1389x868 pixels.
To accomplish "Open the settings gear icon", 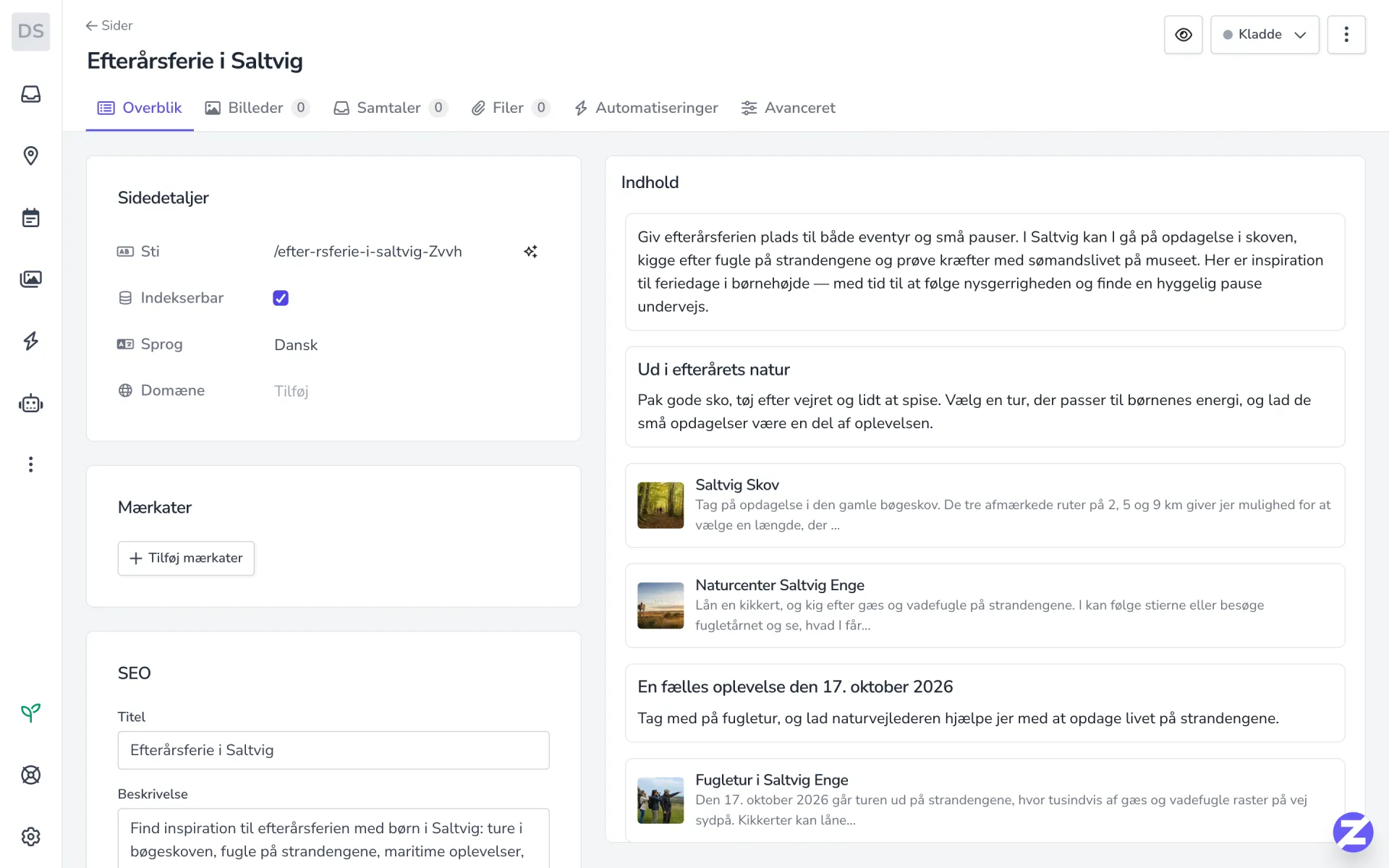I will (30, 837).
